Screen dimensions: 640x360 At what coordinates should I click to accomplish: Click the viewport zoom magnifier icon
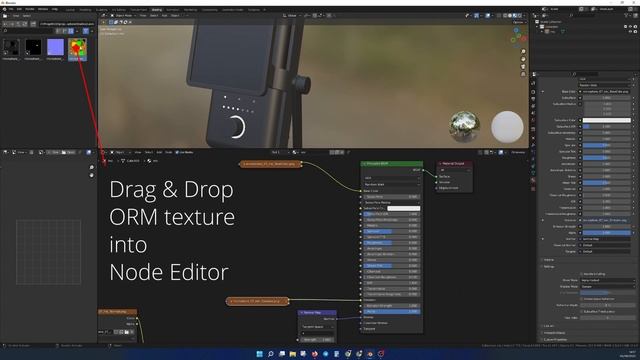(x=523, y=51)
